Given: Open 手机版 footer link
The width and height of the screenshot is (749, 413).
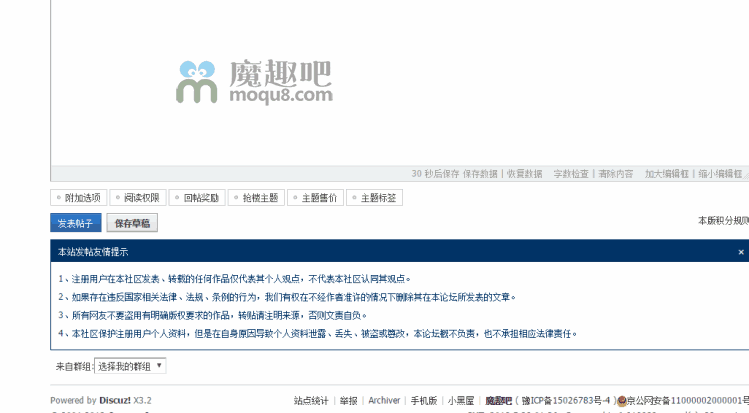Looking at the screenshot, I should tap(424, 401).
